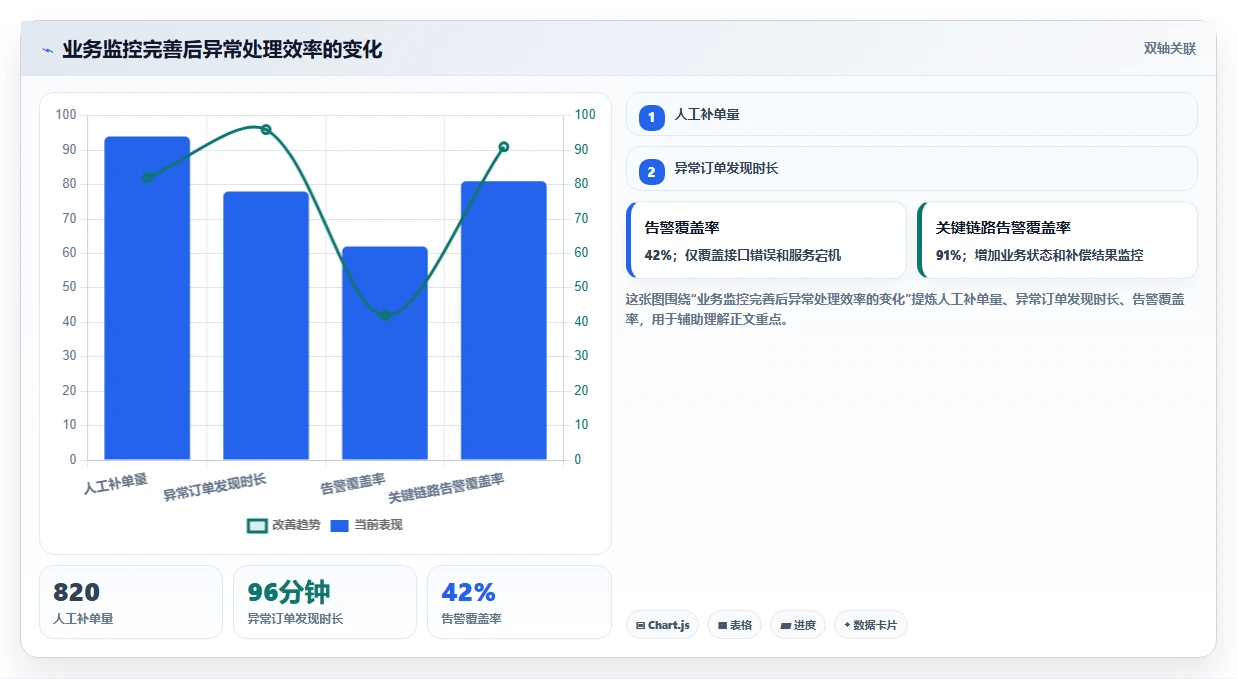Open the 告警覆盖率 42% card
Screen dimensions: 1237x679
coord(766,240)
